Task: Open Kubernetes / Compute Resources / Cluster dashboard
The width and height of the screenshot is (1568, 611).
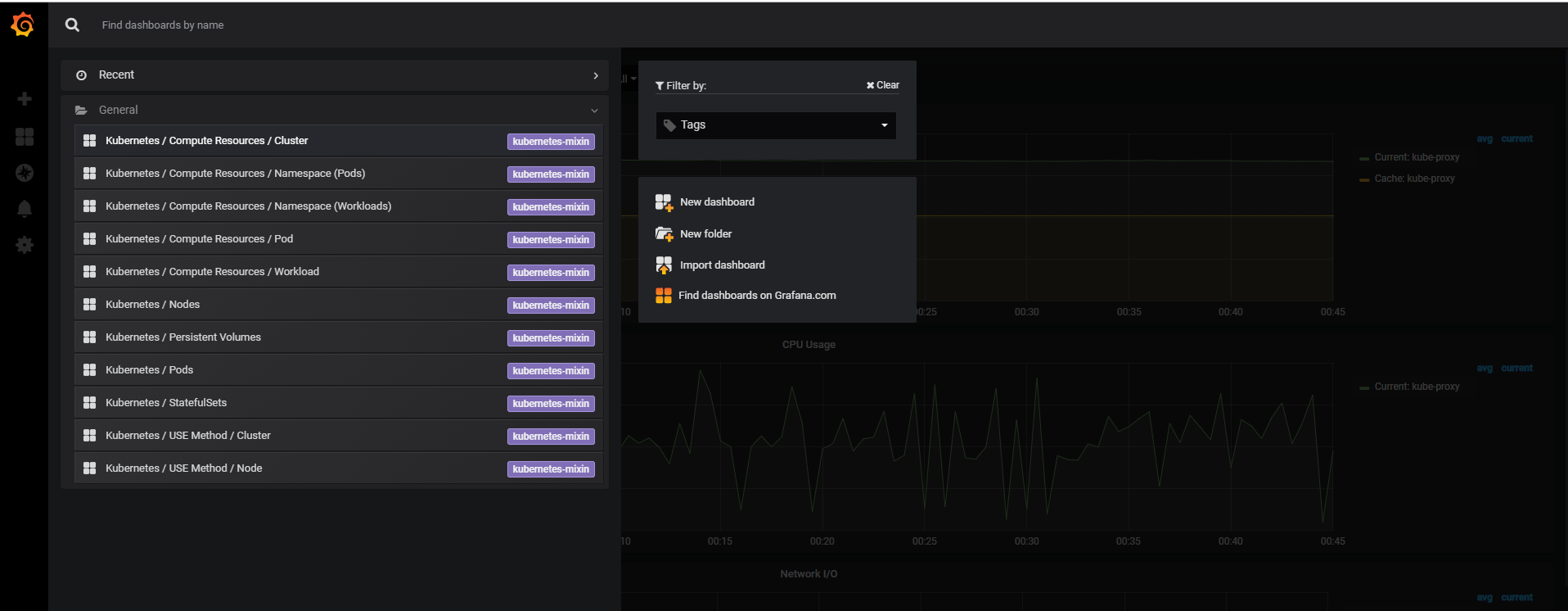Action: (339, 141)
